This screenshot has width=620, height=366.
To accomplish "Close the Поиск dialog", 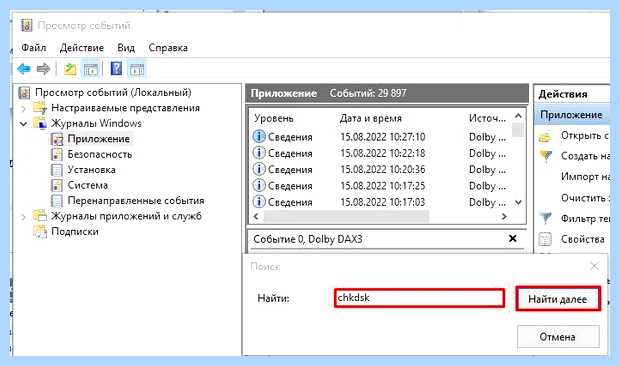I will pyautogui.click(x=594, y=266).
